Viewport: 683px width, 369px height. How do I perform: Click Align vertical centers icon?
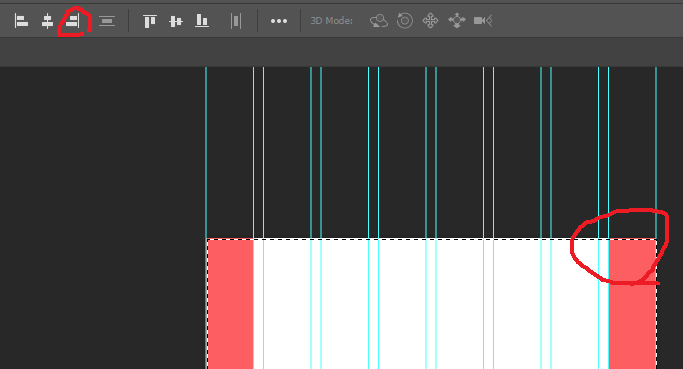click(176, 20)
